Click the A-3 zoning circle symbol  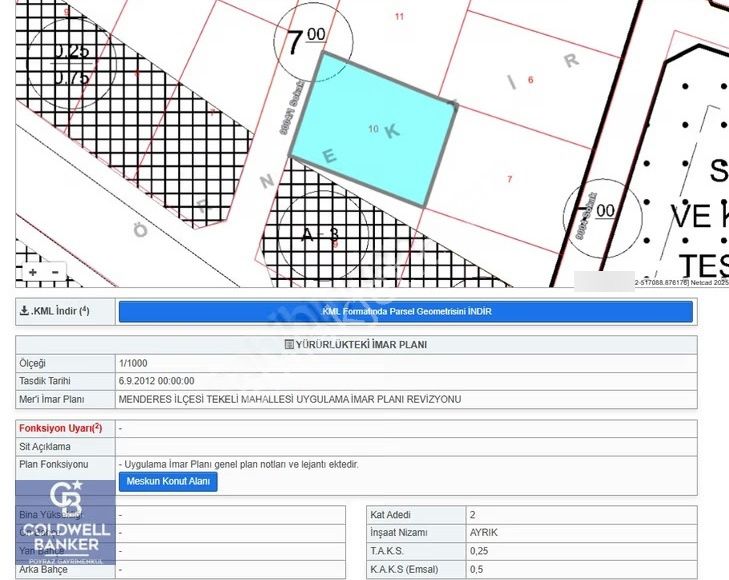pos(320,234)
